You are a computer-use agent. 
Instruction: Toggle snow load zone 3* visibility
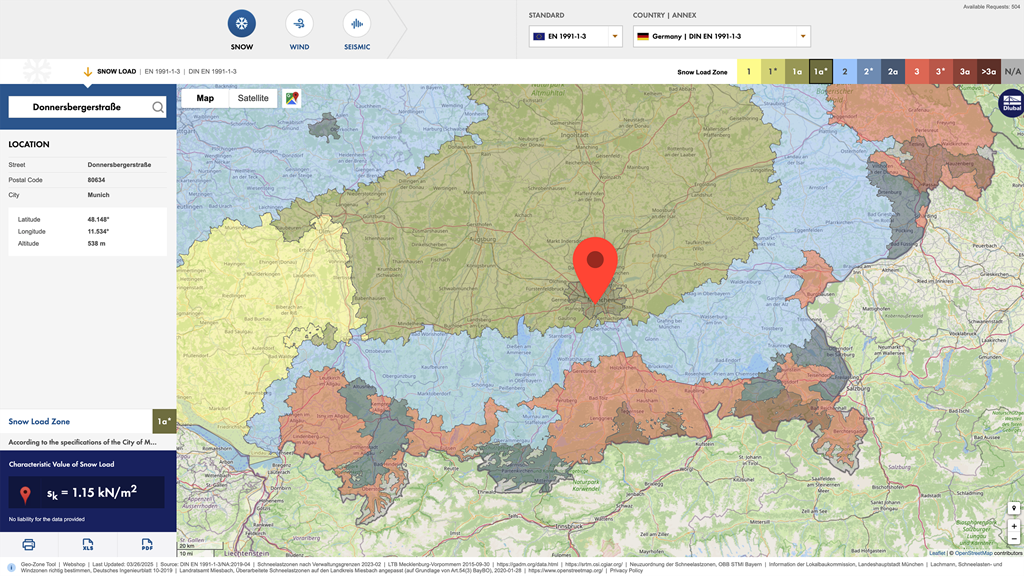pos(940,71)
